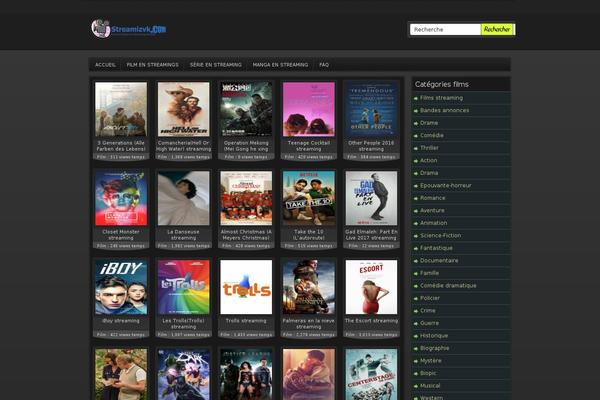Screen dimensions: 600x400
Task: Select the Comédie dramatique category
Action: tap(448, 286)
